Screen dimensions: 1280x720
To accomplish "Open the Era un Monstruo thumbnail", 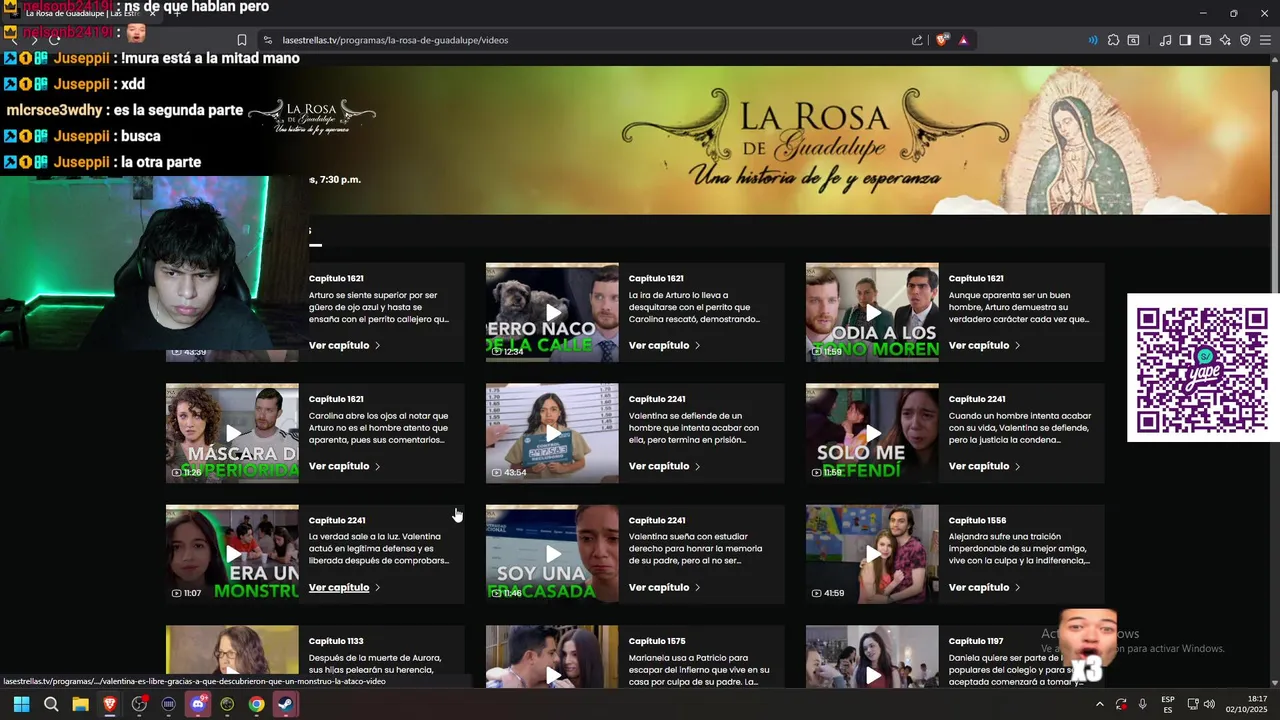I will [232, 554].
